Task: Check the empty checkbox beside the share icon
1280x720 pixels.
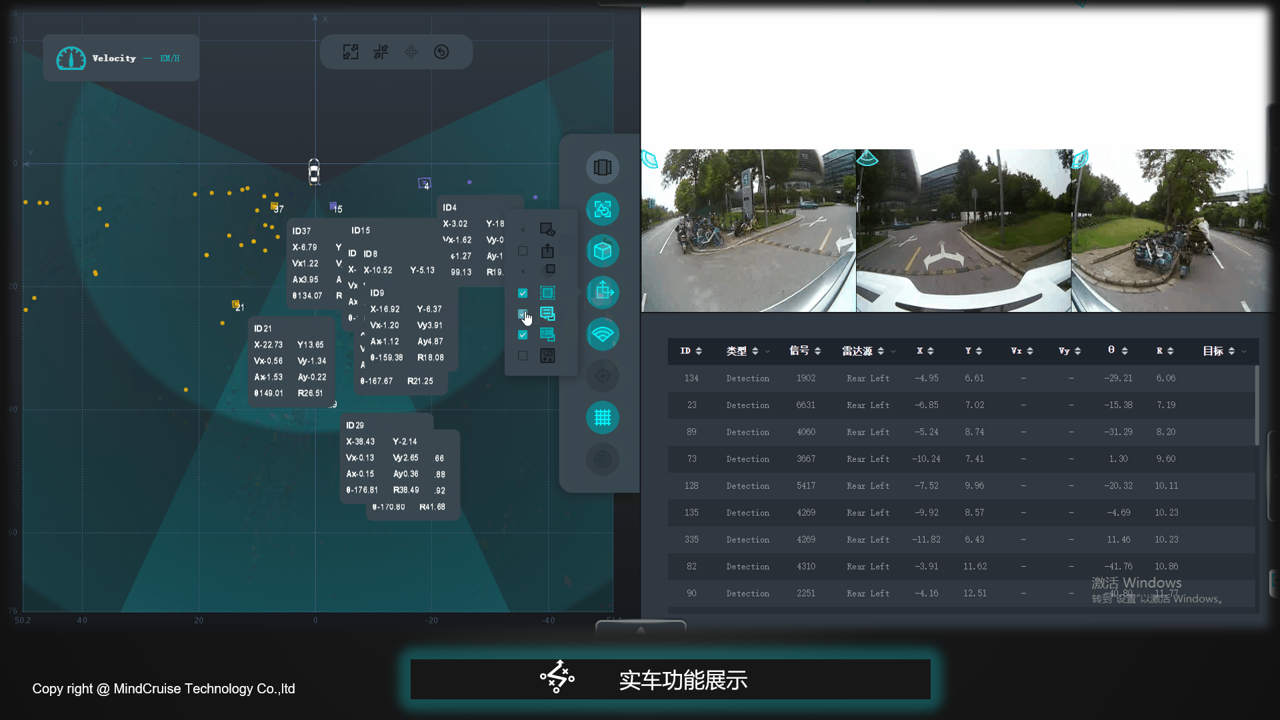Action: point(522,251)
